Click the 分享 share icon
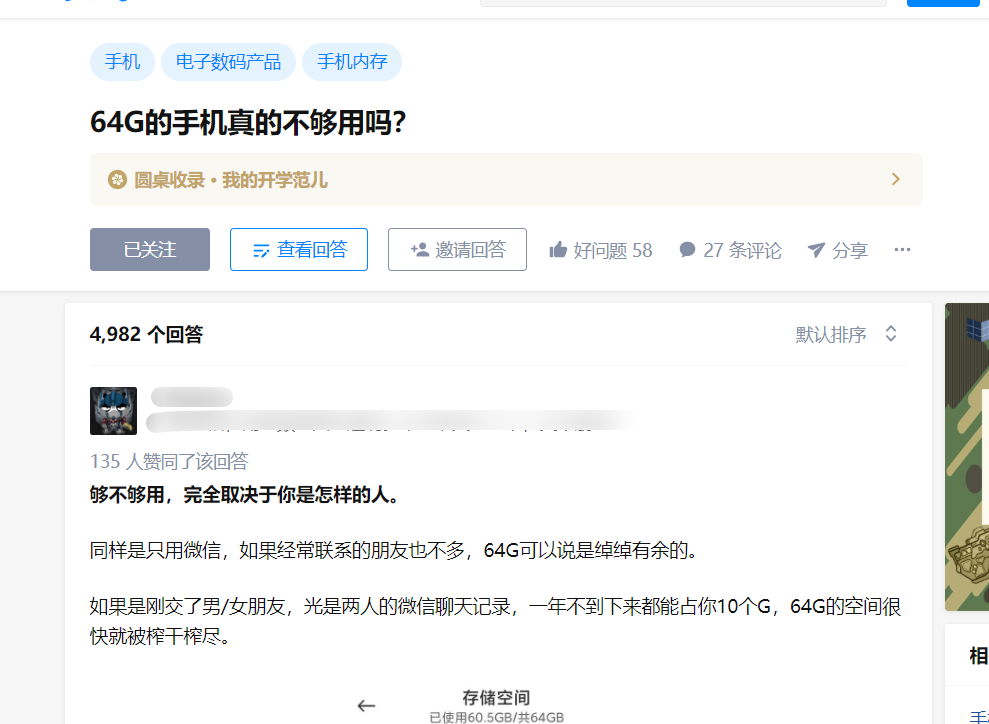This screenshot has height=724, width=989. click(816, 250)
